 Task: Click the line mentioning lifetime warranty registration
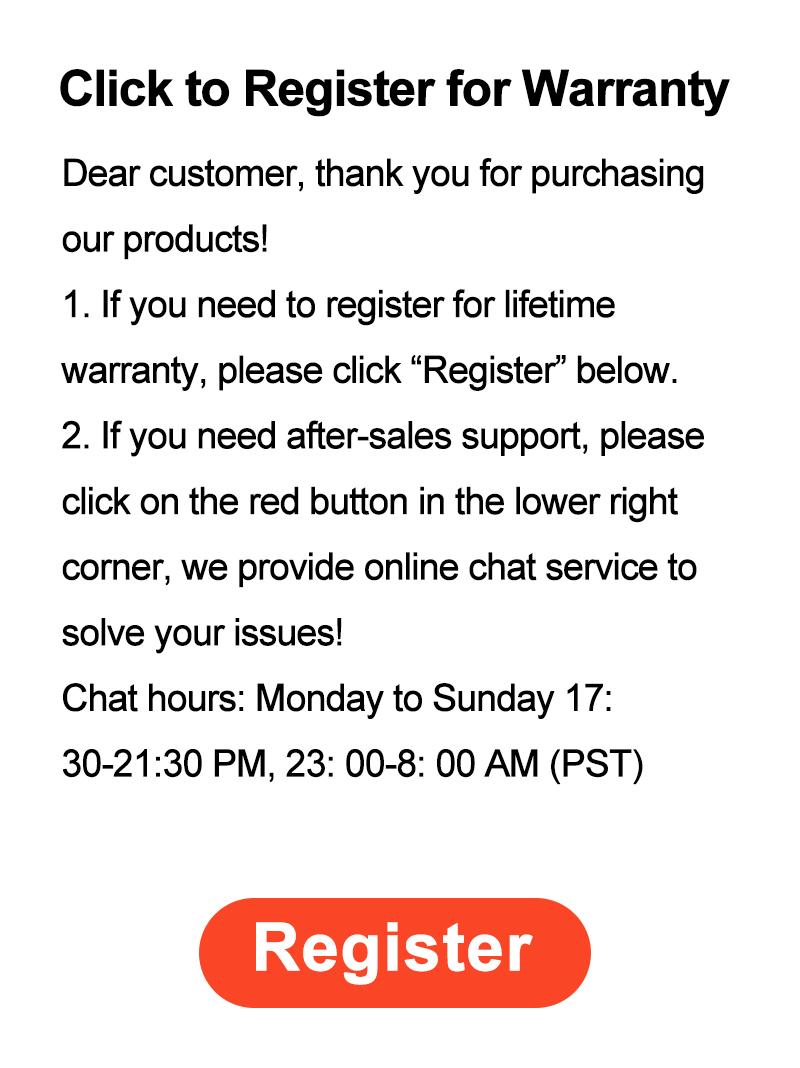[x=338, y=306]
